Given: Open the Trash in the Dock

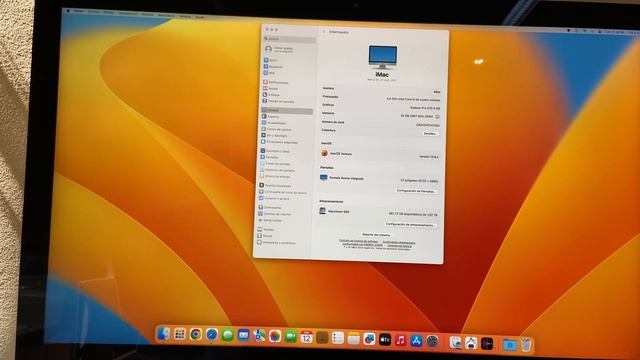Looking at the screenshot, I should click(x=527, y=344).
